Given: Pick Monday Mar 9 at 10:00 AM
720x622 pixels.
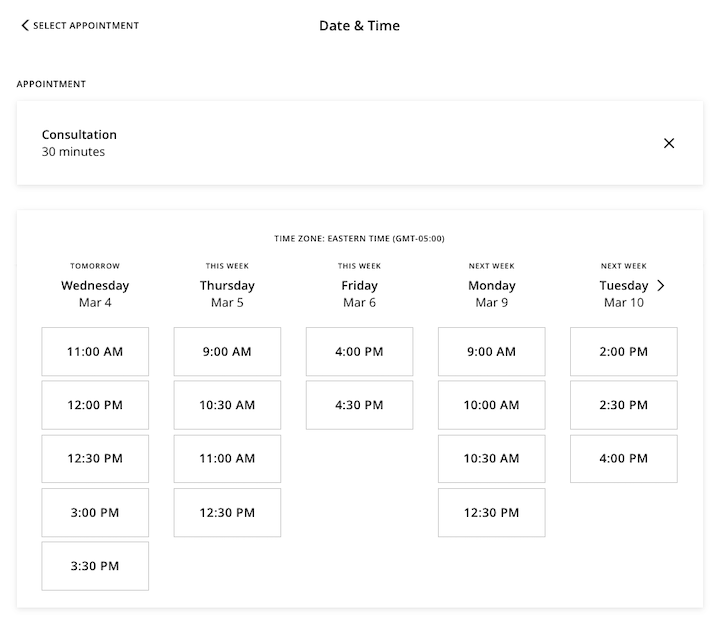Looking at the screenshot, I should tap(491, 405).
